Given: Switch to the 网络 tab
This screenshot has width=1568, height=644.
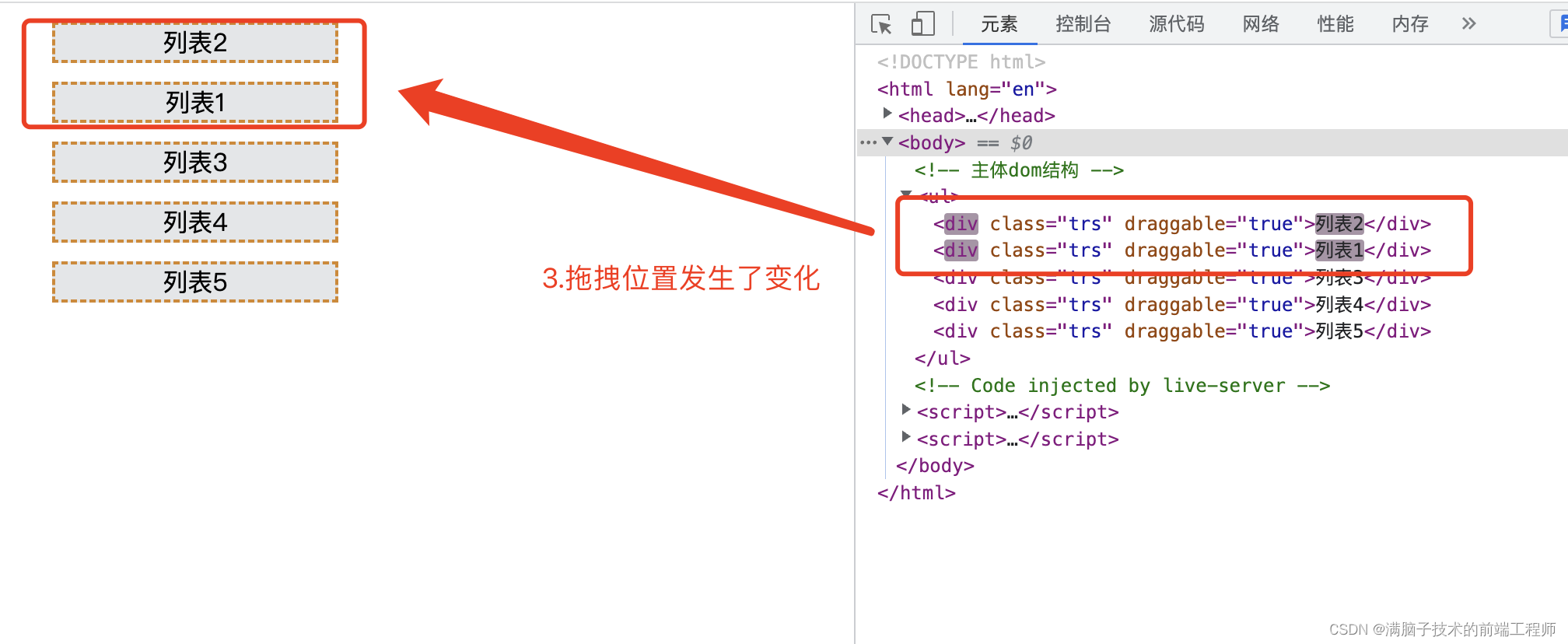Looking at the screenshot, I should point(1261,24).
